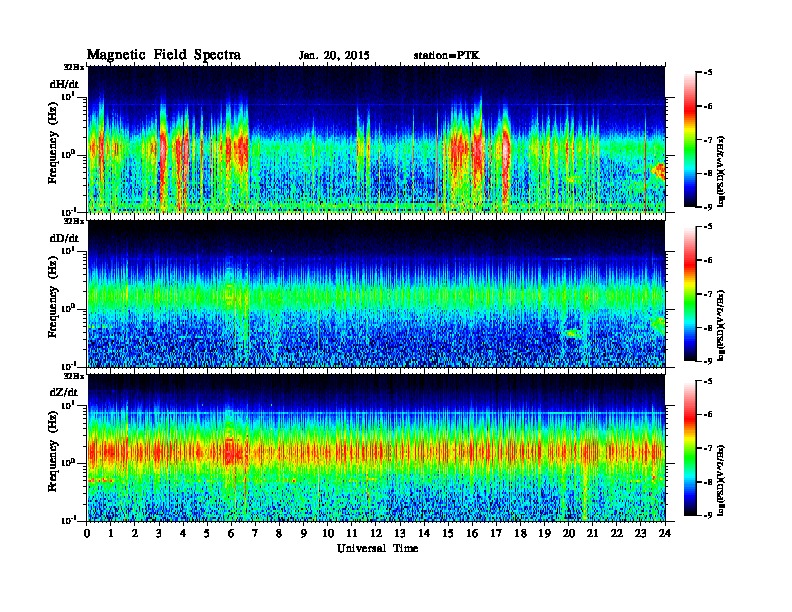Viewport: 792px width, 612px height.
Task: Click the "Magnetic Field Spectra" title
Action: tap(164, 55)
